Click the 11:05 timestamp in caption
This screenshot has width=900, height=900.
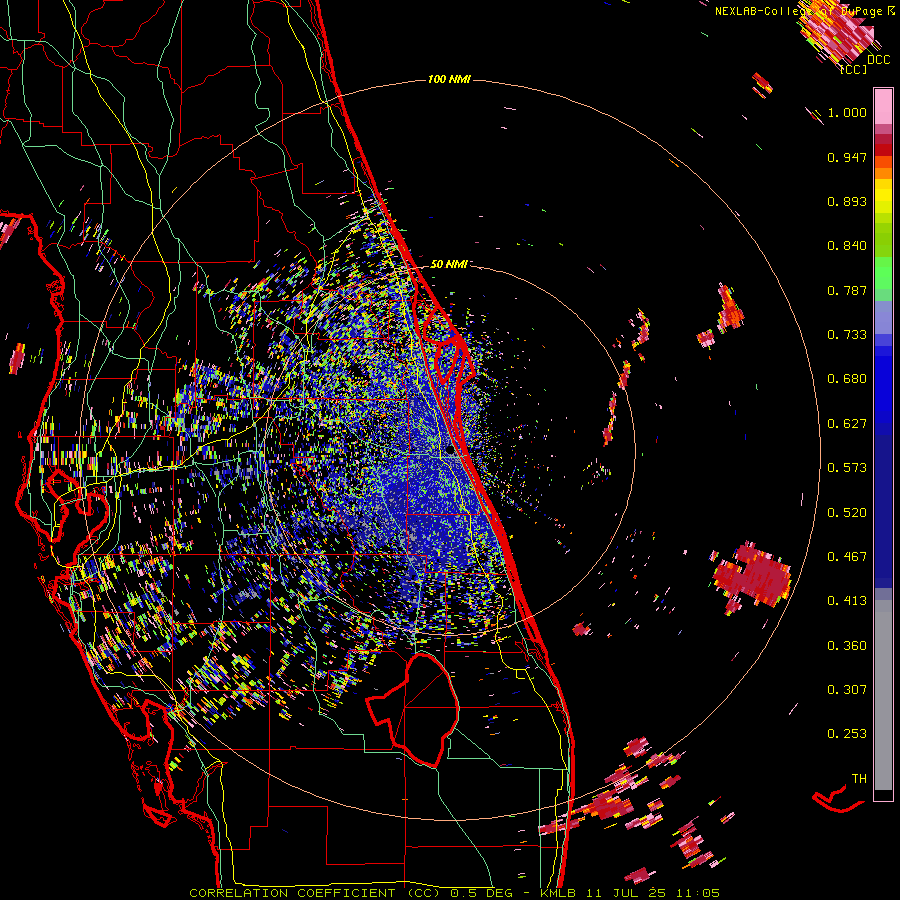coord(697,893)
